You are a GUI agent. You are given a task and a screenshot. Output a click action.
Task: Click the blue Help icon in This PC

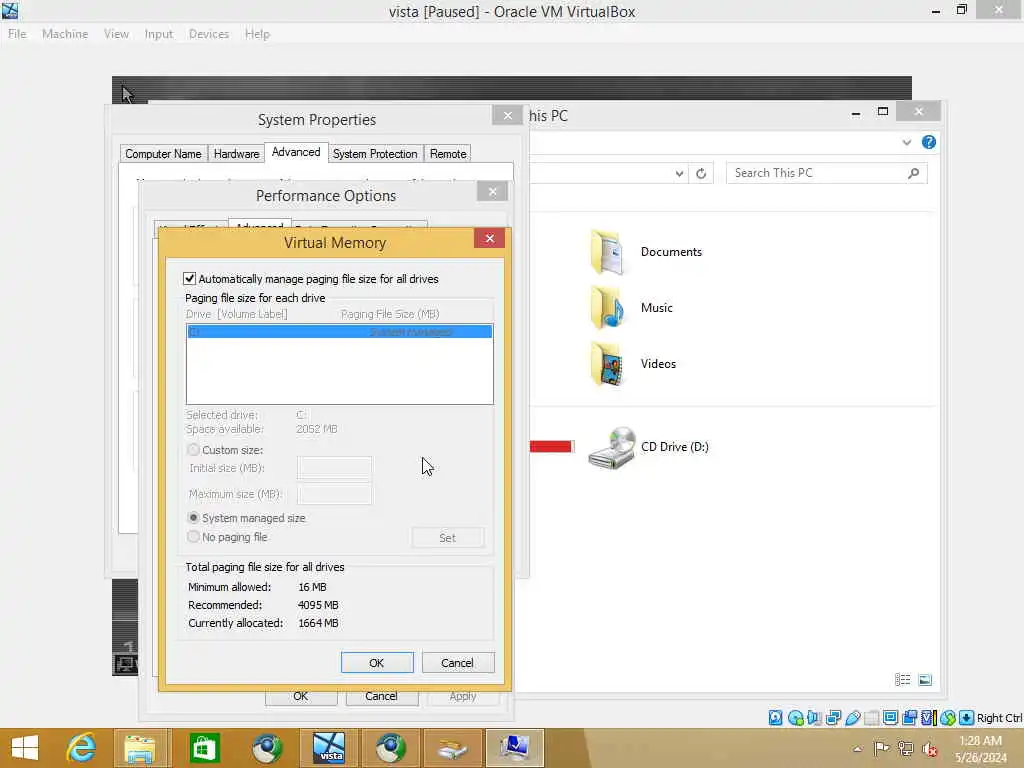[928, 142]
